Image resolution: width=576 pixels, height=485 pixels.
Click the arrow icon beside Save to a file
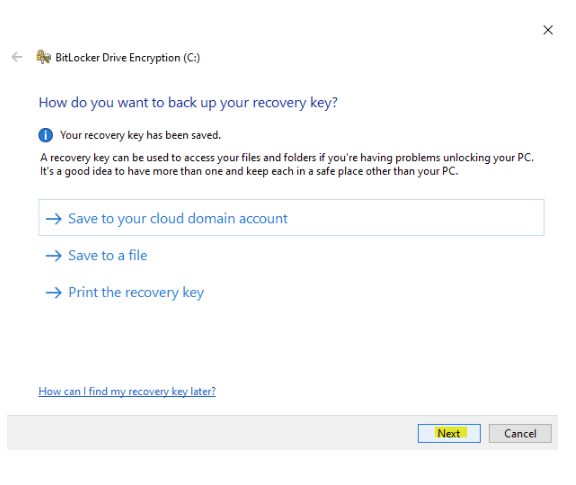(54, 256)
